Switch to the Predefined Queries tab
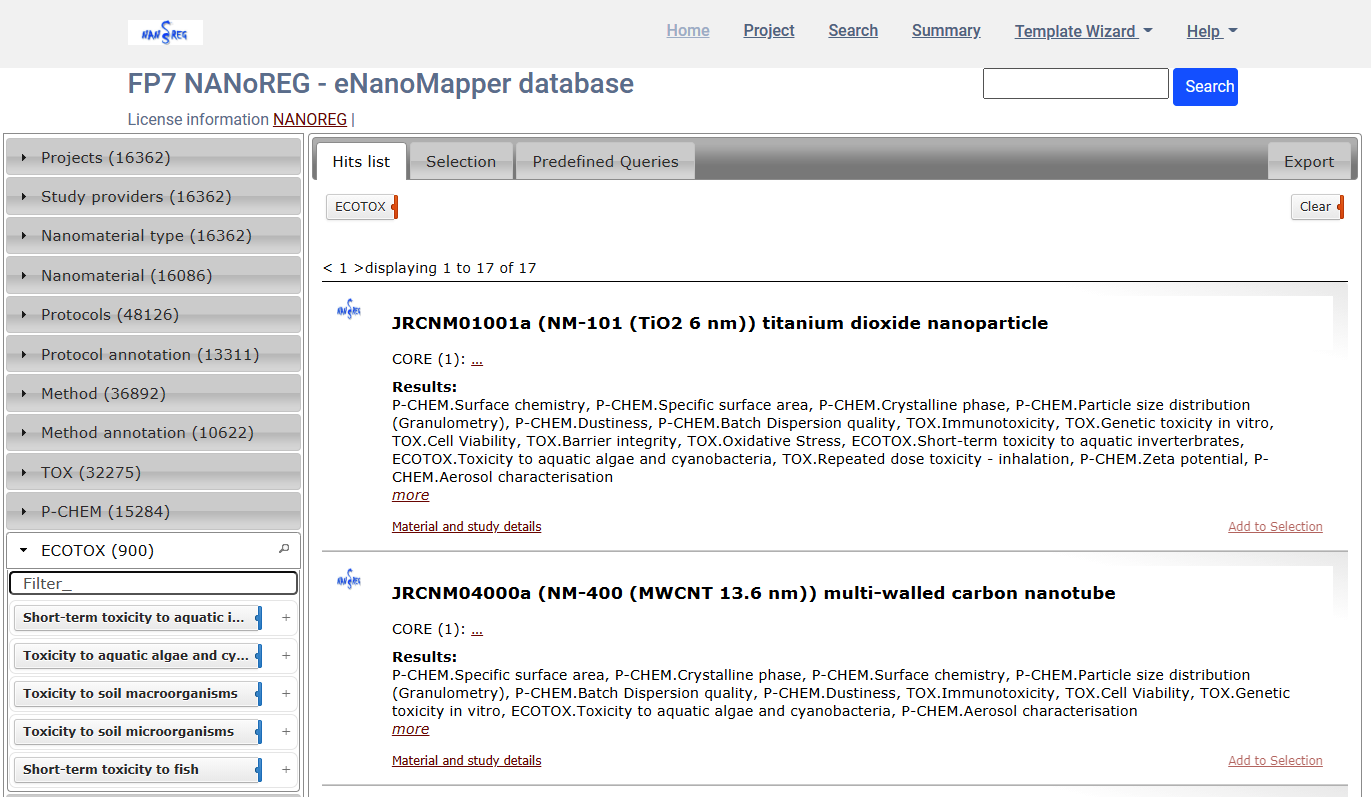Image resolution: width=1371 pixels, height=797 pixels. (x=604, y=160)
